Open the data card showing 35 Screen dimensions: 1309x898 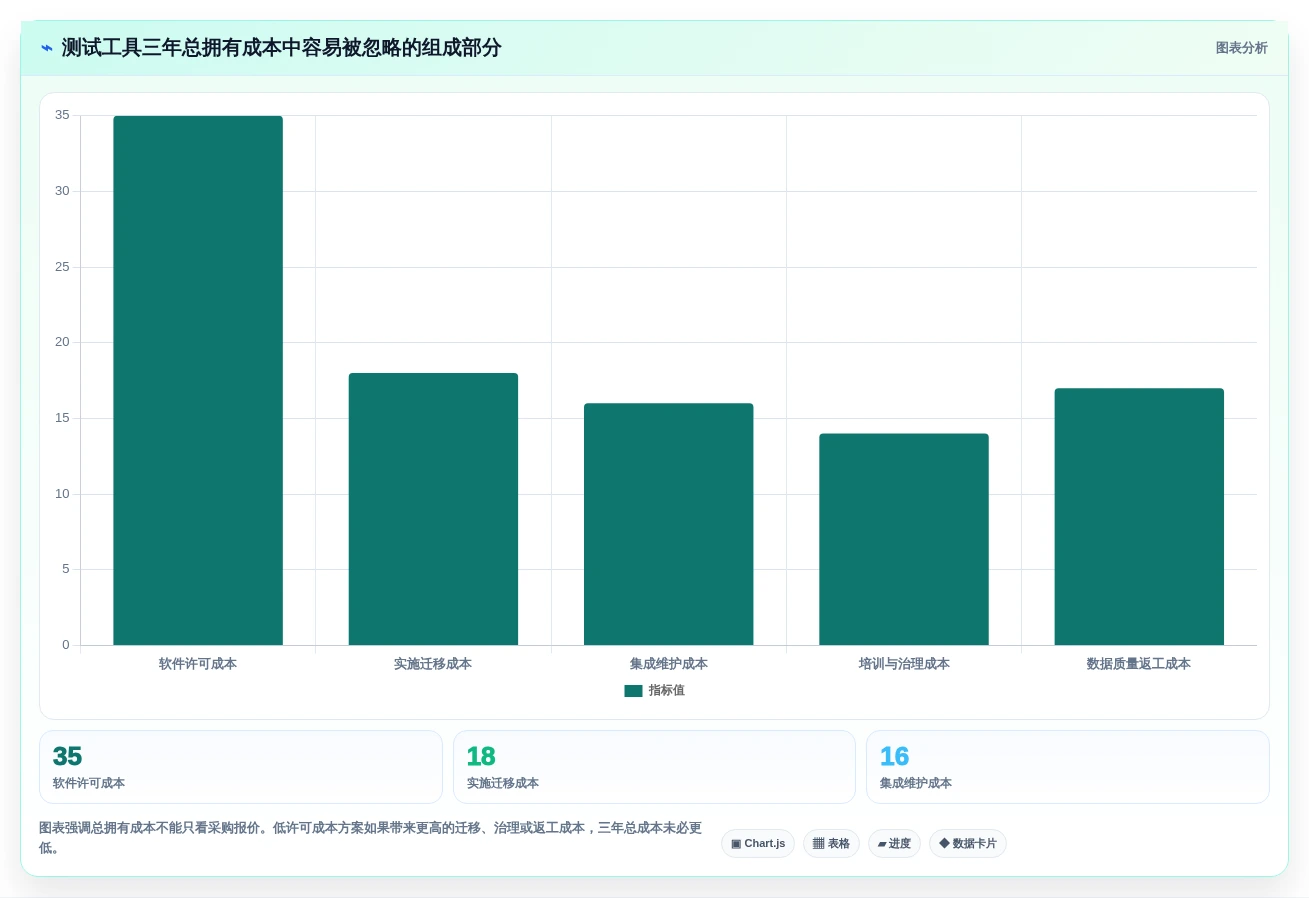pos(241,767)
